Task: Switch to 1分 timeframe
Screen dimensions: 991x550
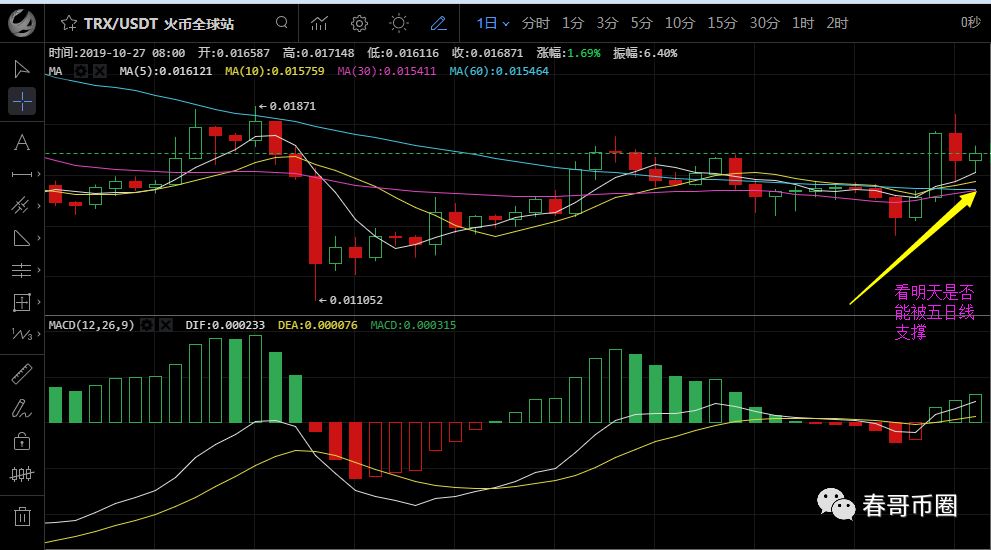Action: [x=573, y=23]
